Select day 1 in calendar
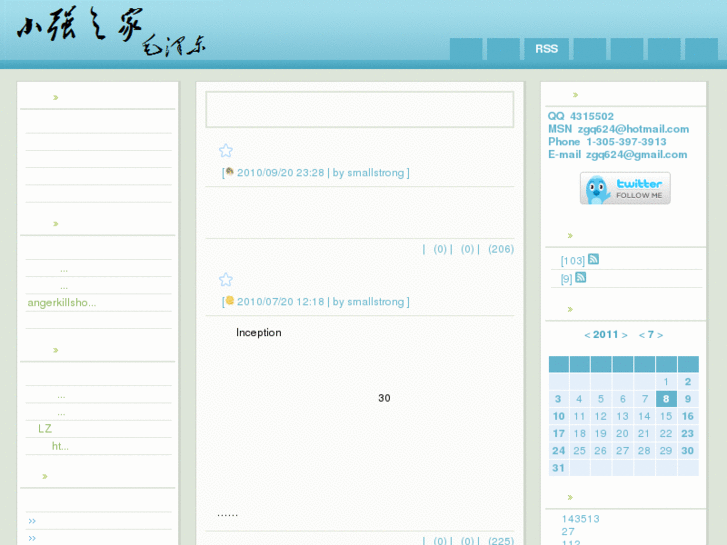 pyautogui.click(x=666, y=382)
